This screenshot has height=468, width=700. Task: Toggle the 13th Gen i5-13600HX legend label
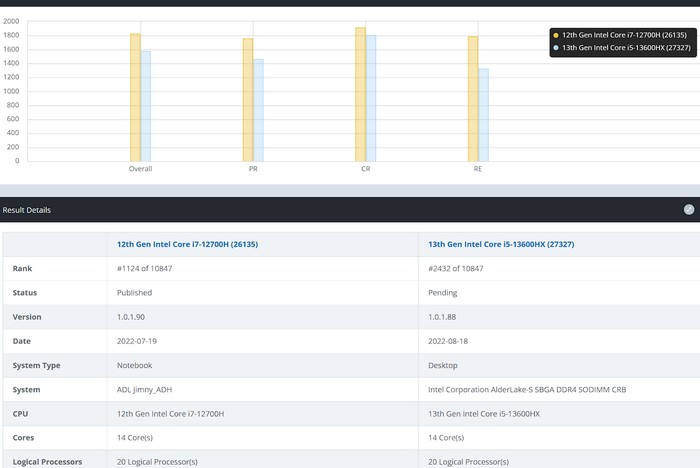point(626,47)
